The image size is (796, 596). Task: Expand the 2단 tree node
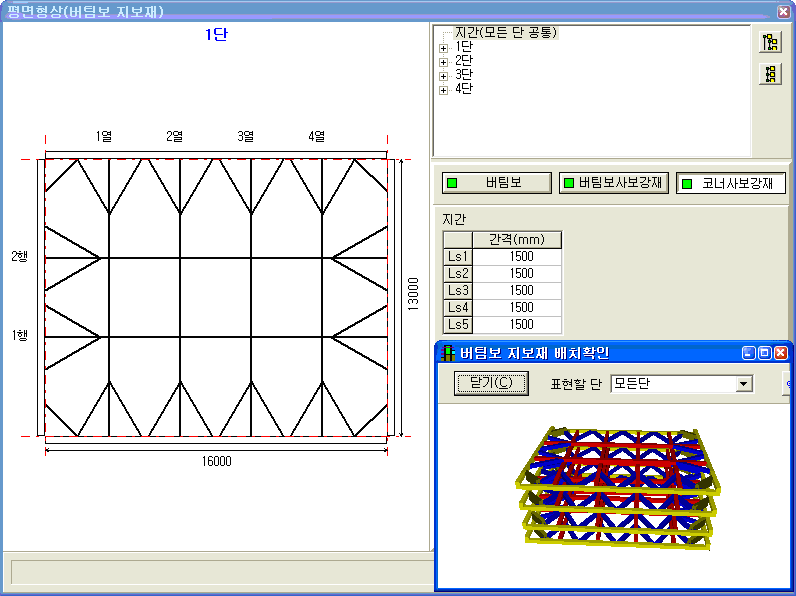point(443,62)
